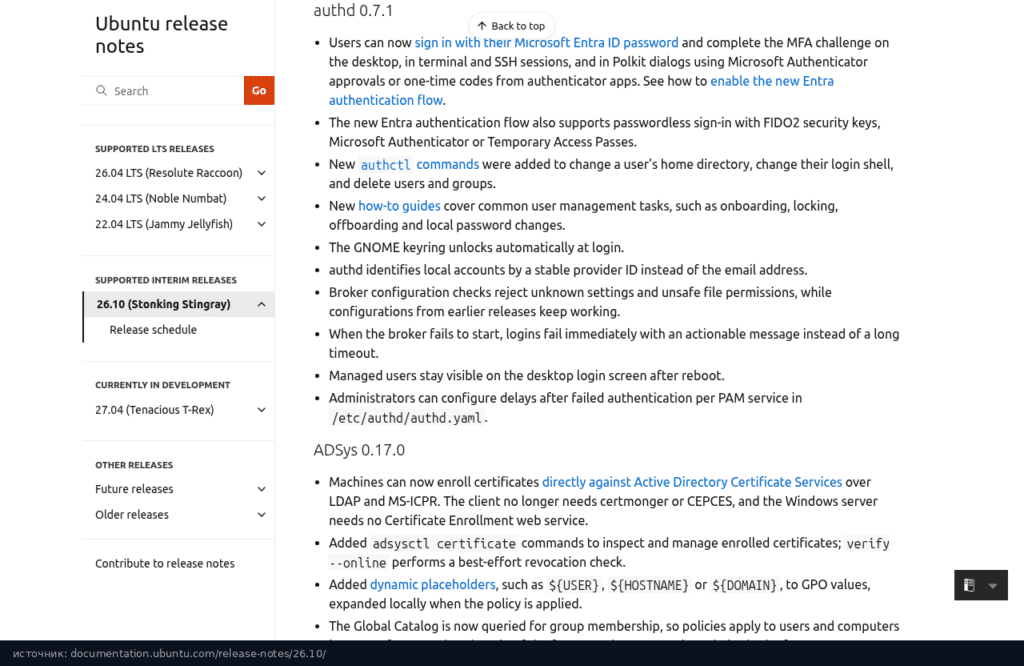
Task: Click 'Managed users stay visible' bullet text
Action: click(526, 375)
